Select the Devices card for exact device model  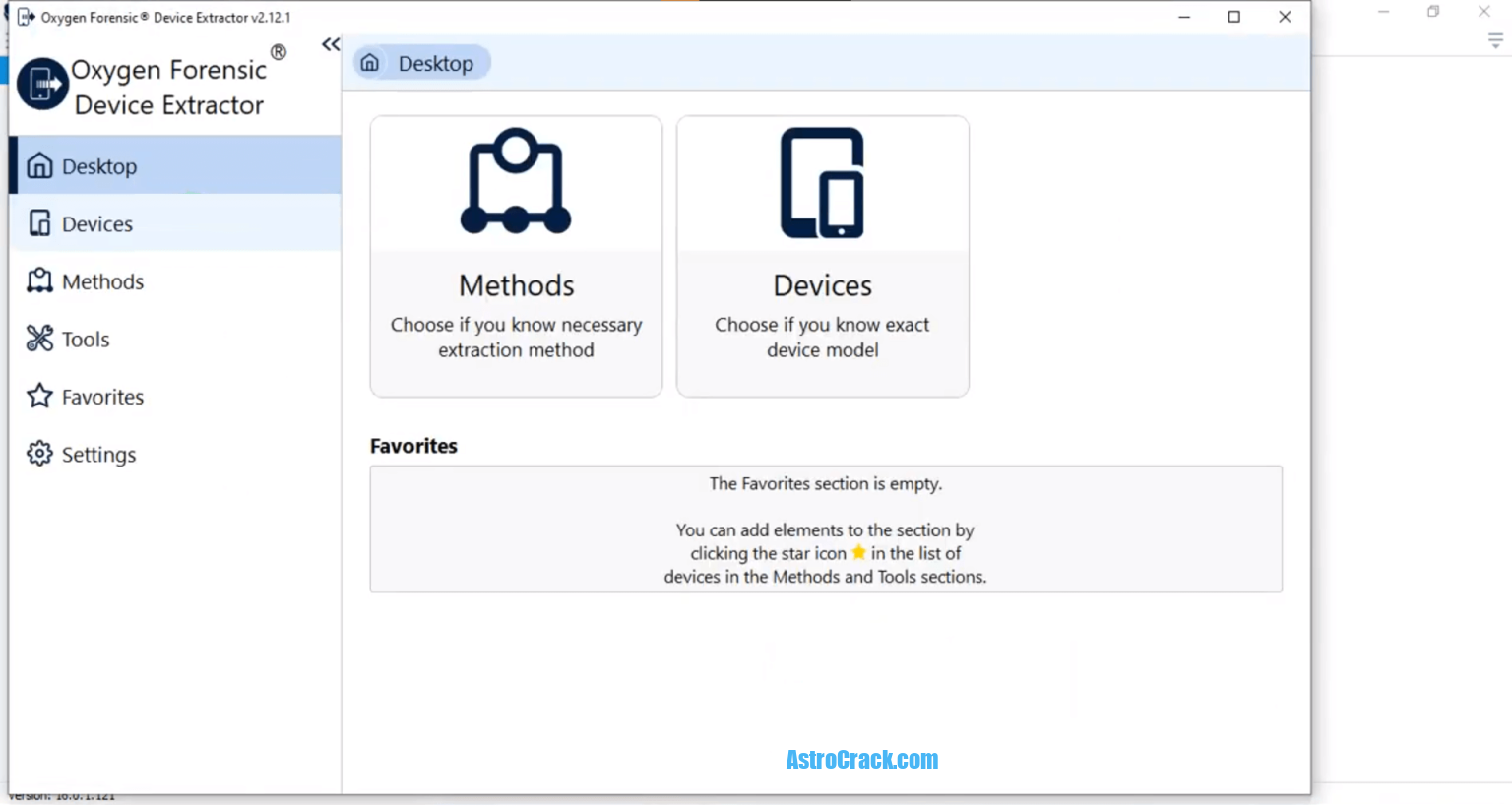pyautogui.click(x=822, y=255)
